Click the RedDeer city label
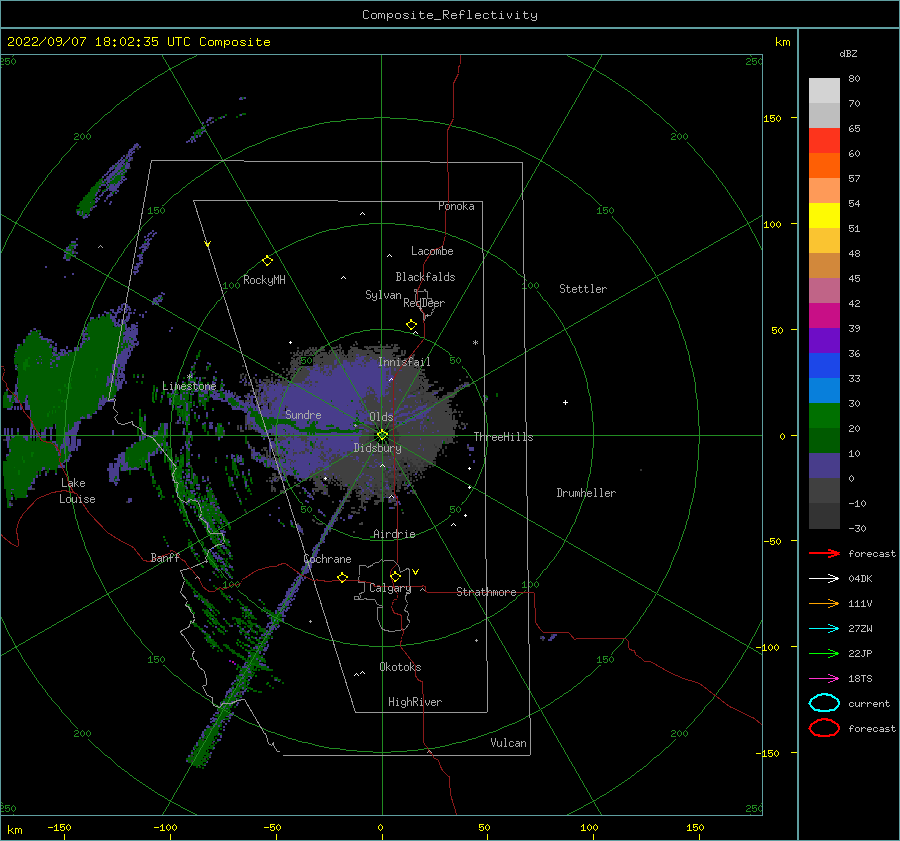The image size is (900, 841). click(x=424, y=303)
